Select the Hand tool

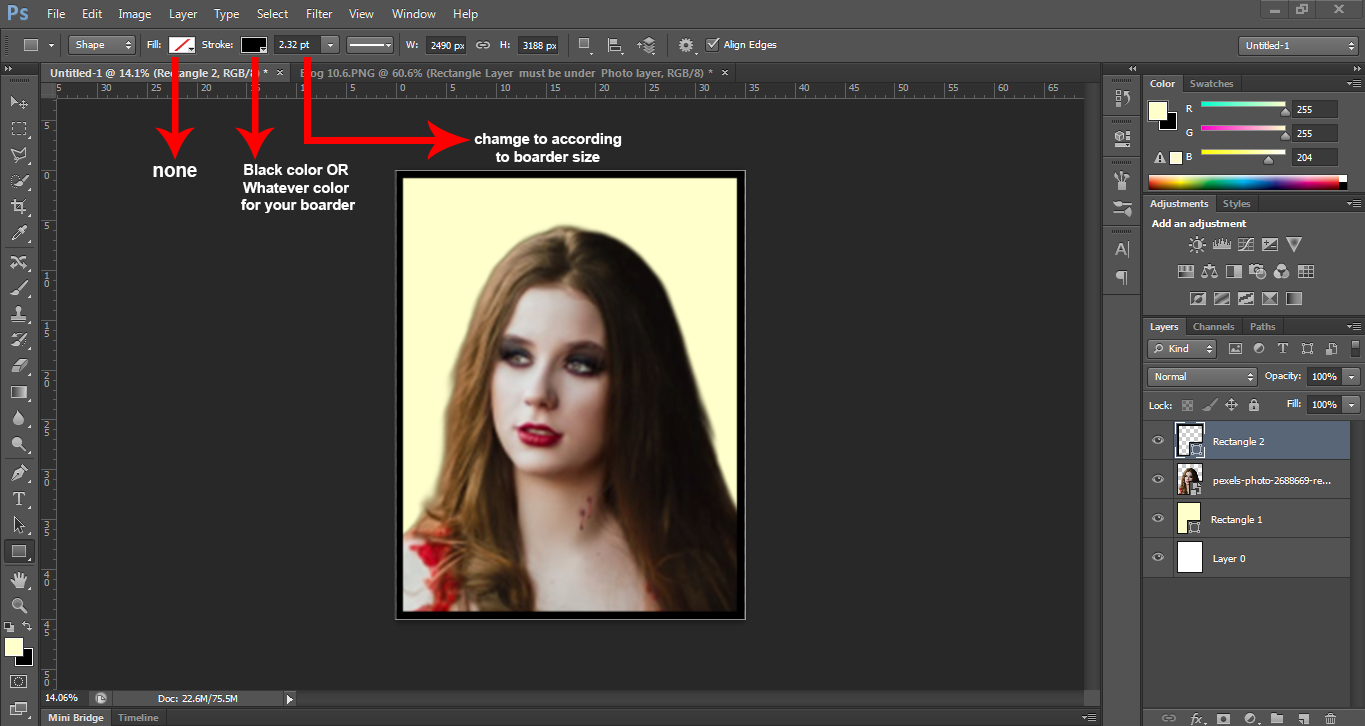pos(18,580)
